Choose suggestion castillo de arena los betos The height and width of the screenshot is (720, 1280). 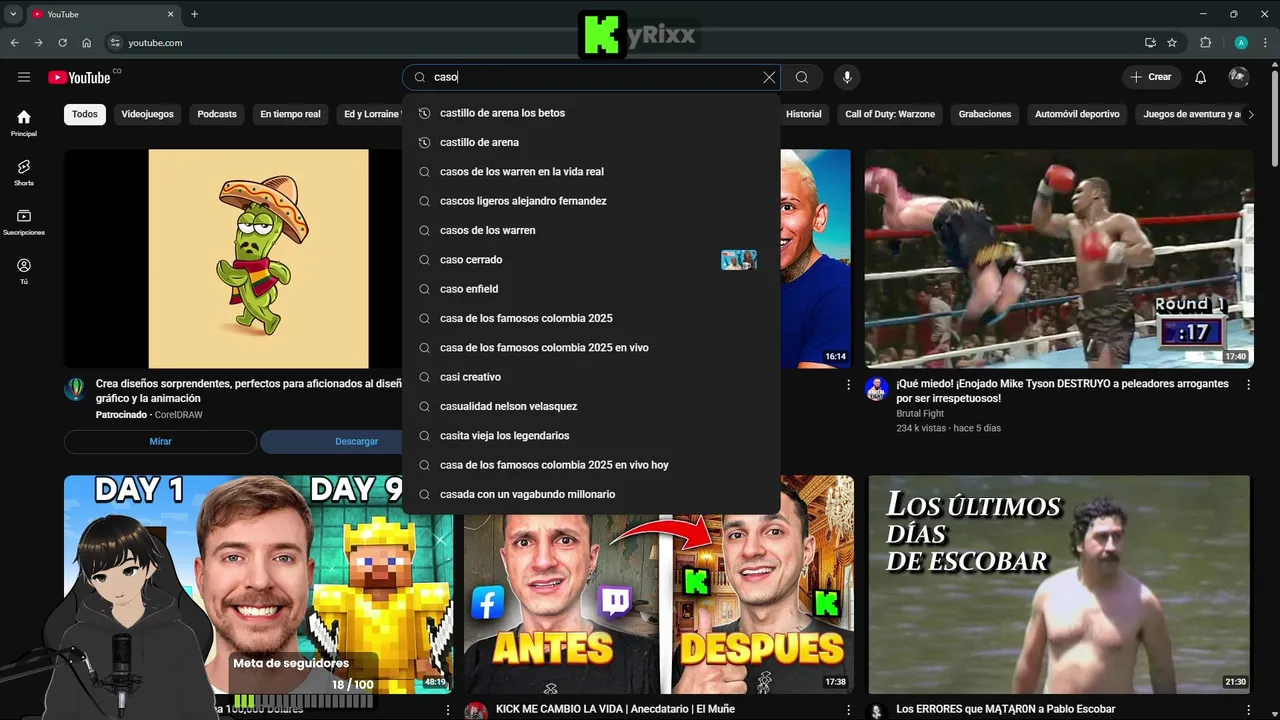[591, 113]
